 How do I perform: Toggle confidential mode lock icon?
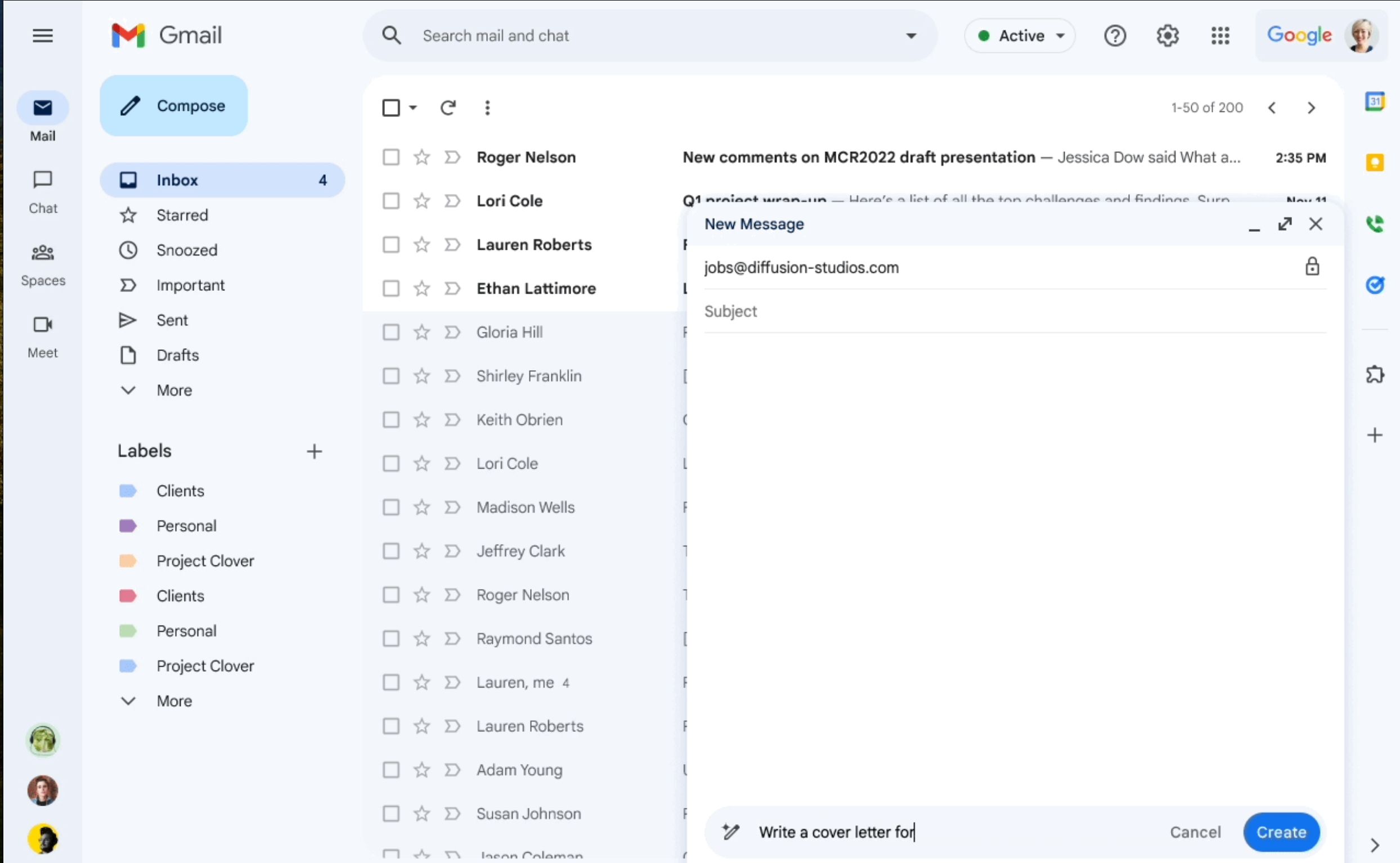1312,267
